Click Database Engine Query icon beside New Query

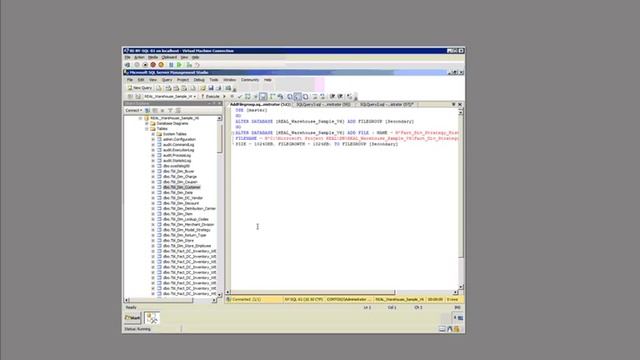[159, 88]
